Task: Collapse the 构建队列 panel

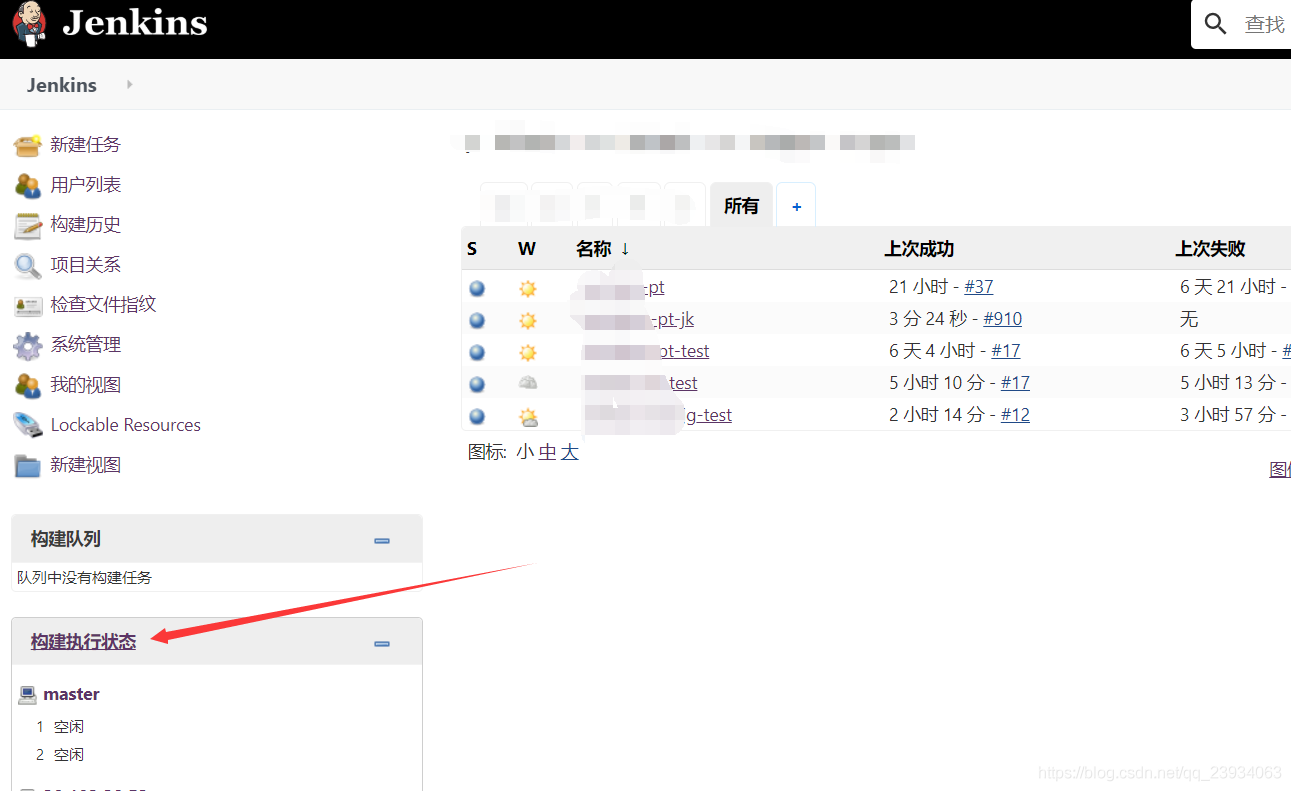Action: pos(382,540)
